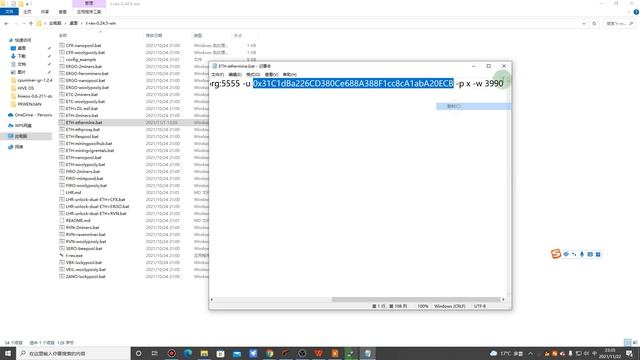
Task: Select ETH-ethproxy.bat in the file list
Action: coord(82,129)
